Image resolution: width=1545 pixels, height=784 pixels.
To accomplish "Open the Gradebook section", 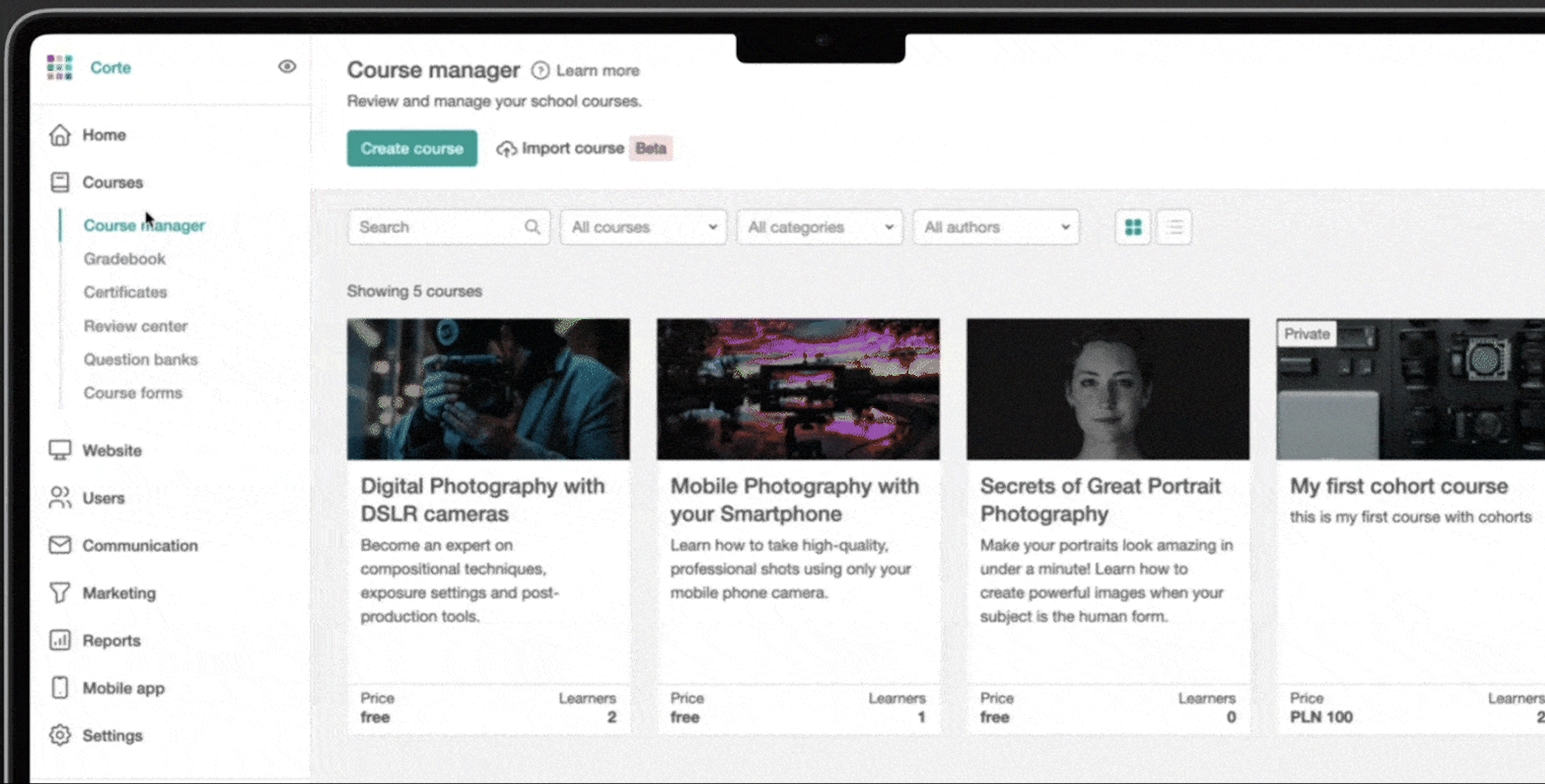I will (124, 259).
